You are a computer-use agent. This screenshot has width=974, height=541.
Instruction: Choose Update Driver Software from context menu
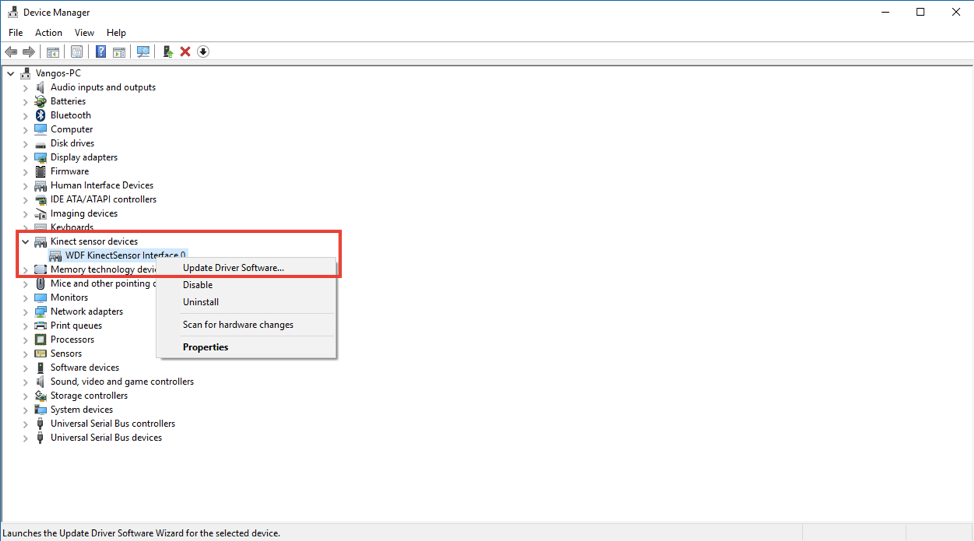point(233,268)
